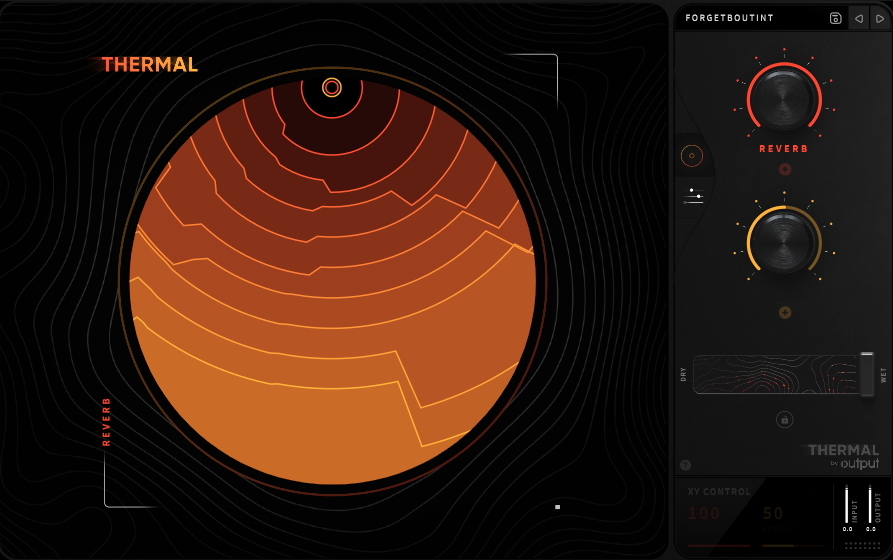Click the OUTPUT level meter

click(870, 503)
